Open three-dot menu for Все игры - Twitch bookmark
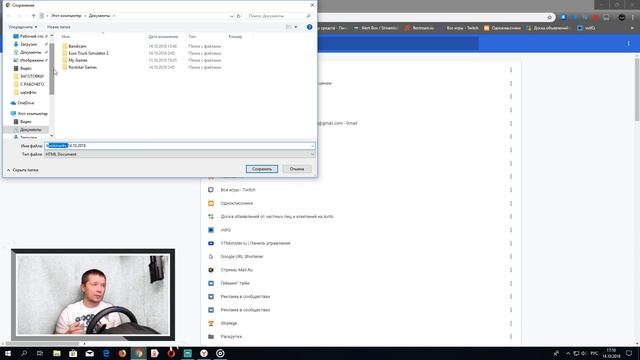The image size is (640, 360). [511, 190]
